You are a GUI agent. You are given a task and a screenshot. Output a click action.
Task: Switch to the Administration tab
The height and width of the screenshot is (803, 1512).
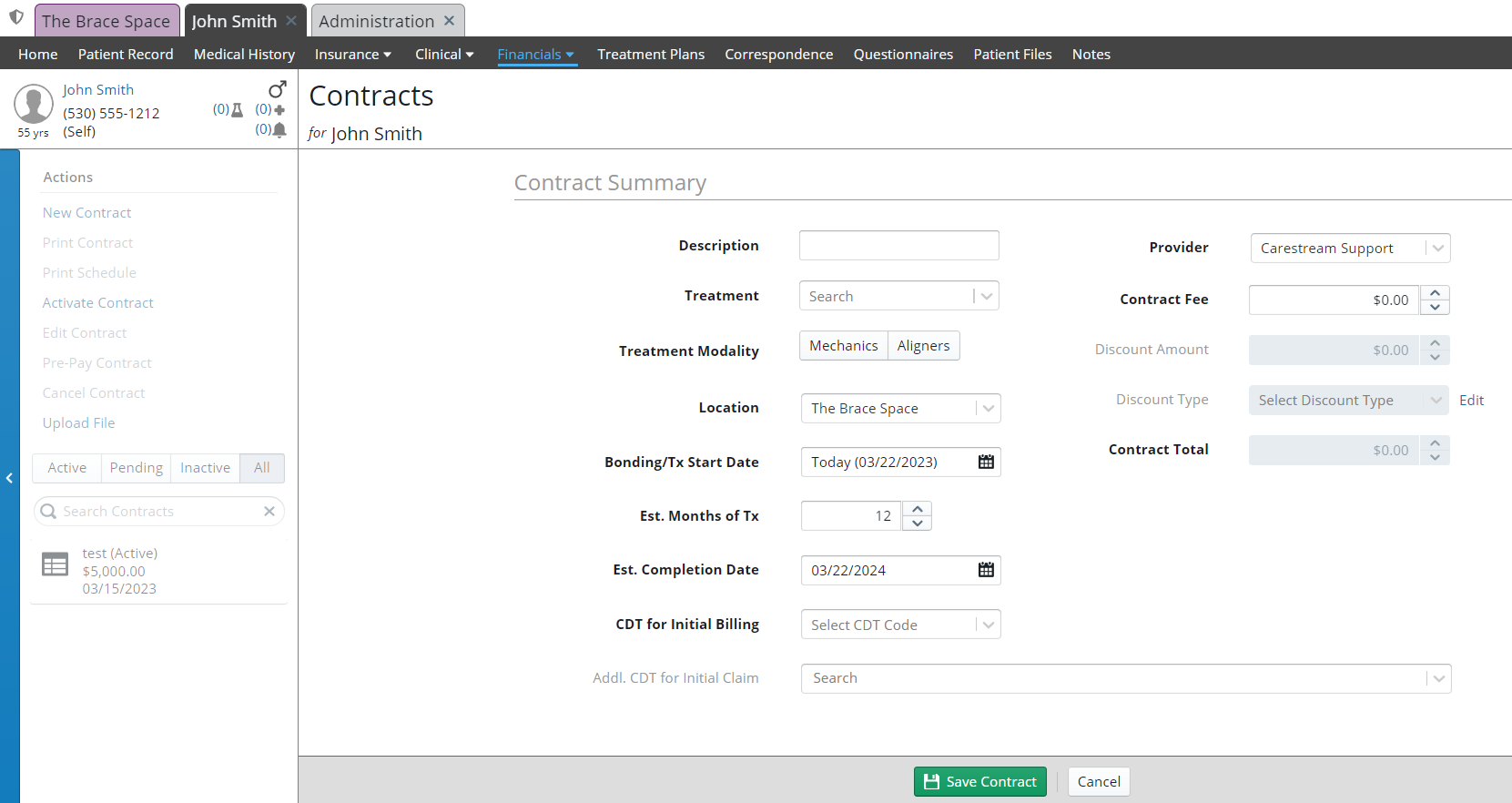point(376,21)
